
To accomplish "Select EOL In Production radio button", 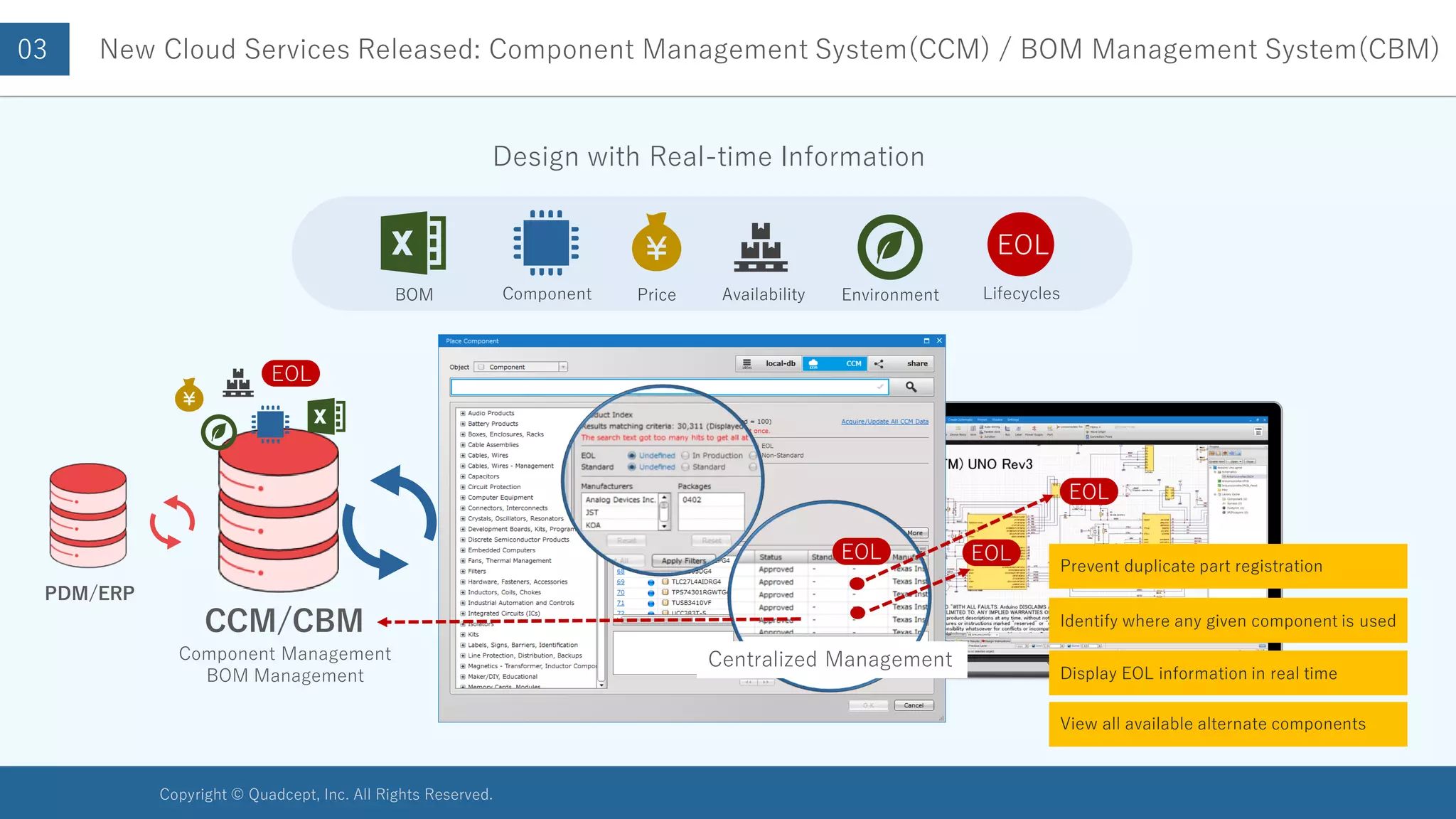I will click(685, 456).
